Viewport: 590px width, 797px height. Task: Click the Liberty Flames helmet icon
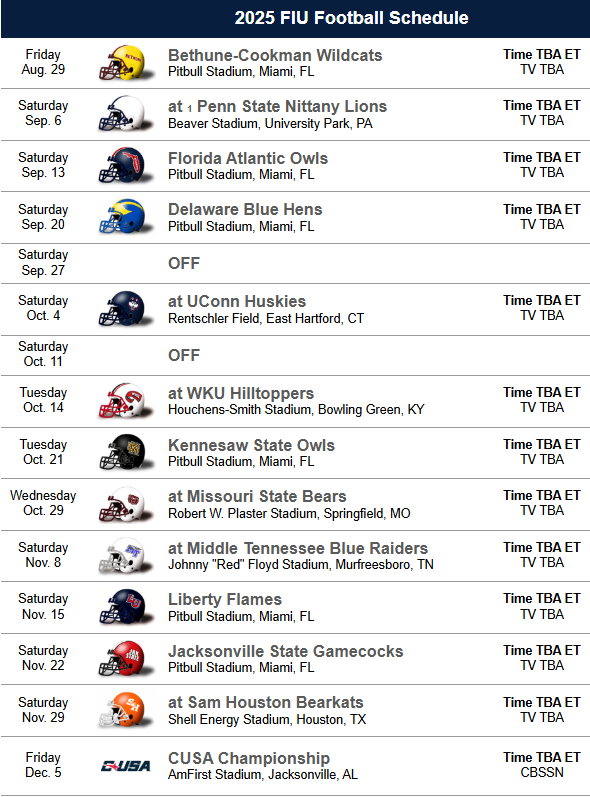tap(125, 607)
